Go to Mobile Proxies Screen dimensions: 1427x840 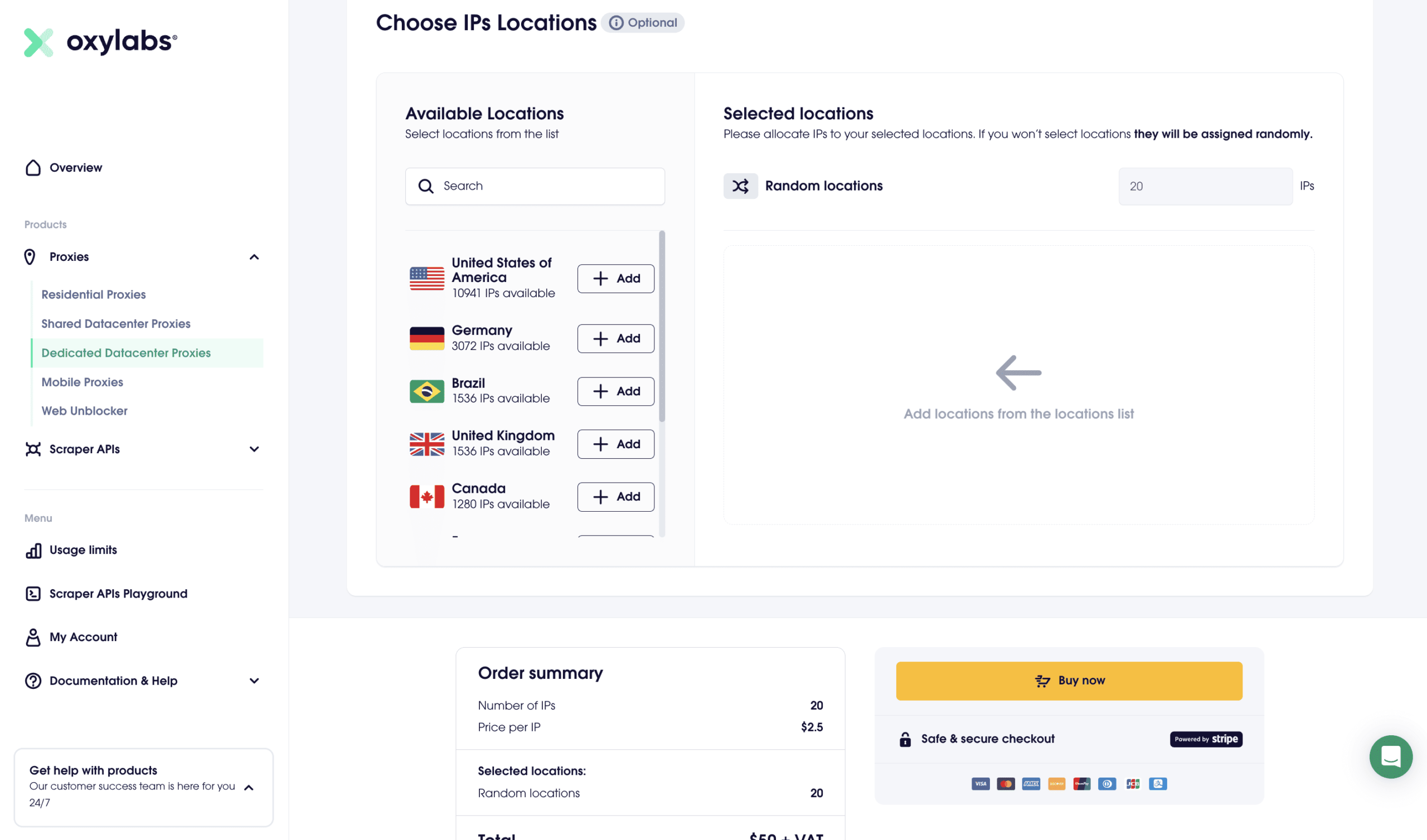(82, 382)
